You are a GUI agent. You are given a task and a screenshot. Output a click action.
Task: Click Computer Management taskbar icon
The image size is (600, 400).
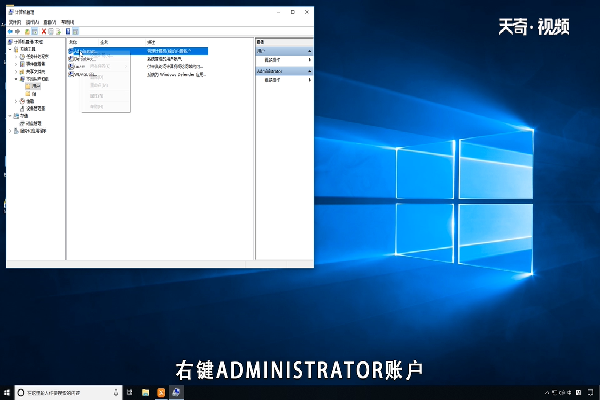(176, 392)
